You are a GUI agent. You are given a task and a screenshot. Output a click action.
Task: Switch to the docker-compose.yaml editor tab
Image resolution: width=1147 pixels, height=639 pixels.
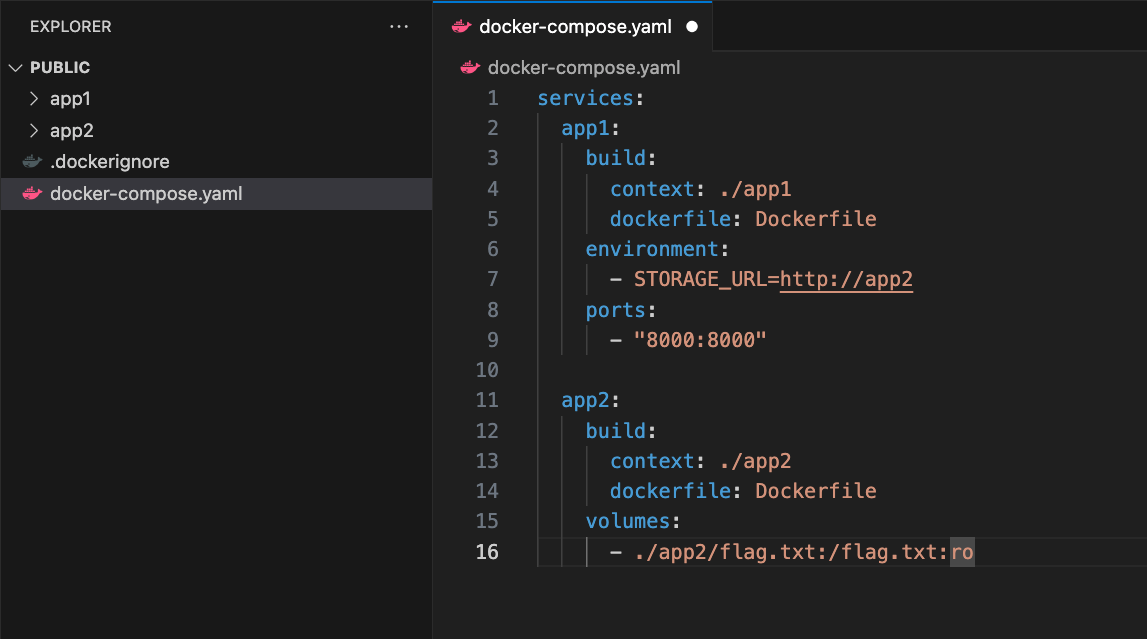tap(574, 27)
